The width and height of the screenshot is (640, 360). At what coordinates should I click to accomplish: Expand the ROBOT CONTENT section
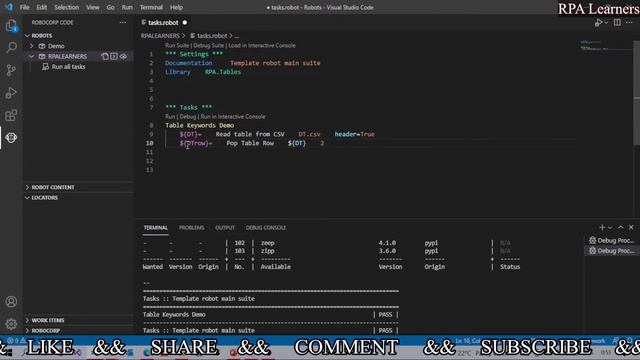click(x=27, y=187)
